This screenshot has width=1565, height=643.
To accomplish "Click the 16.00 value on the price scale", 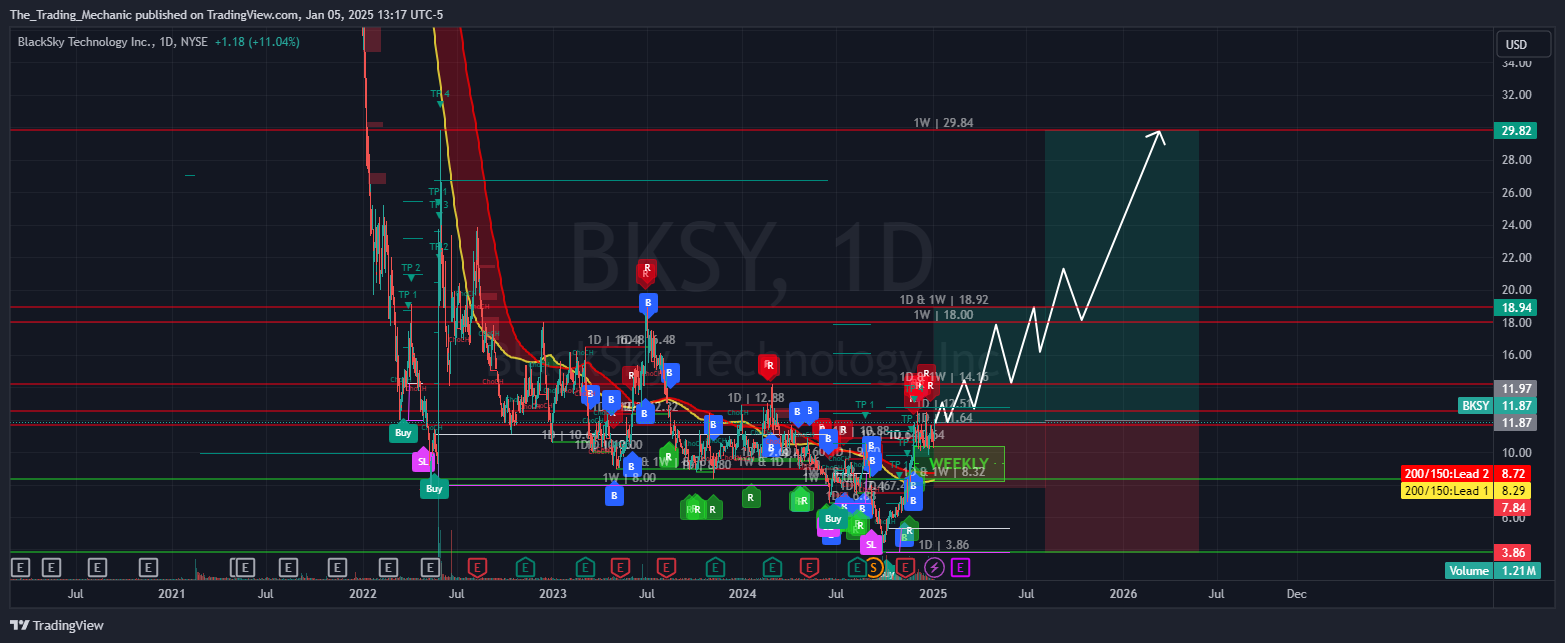I will click(1516, 355).
